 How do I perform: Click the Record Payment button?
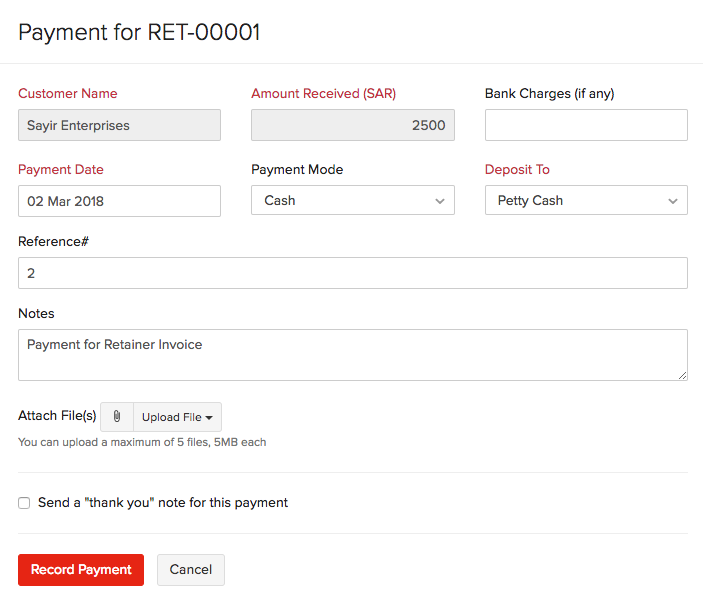point(81,570)
